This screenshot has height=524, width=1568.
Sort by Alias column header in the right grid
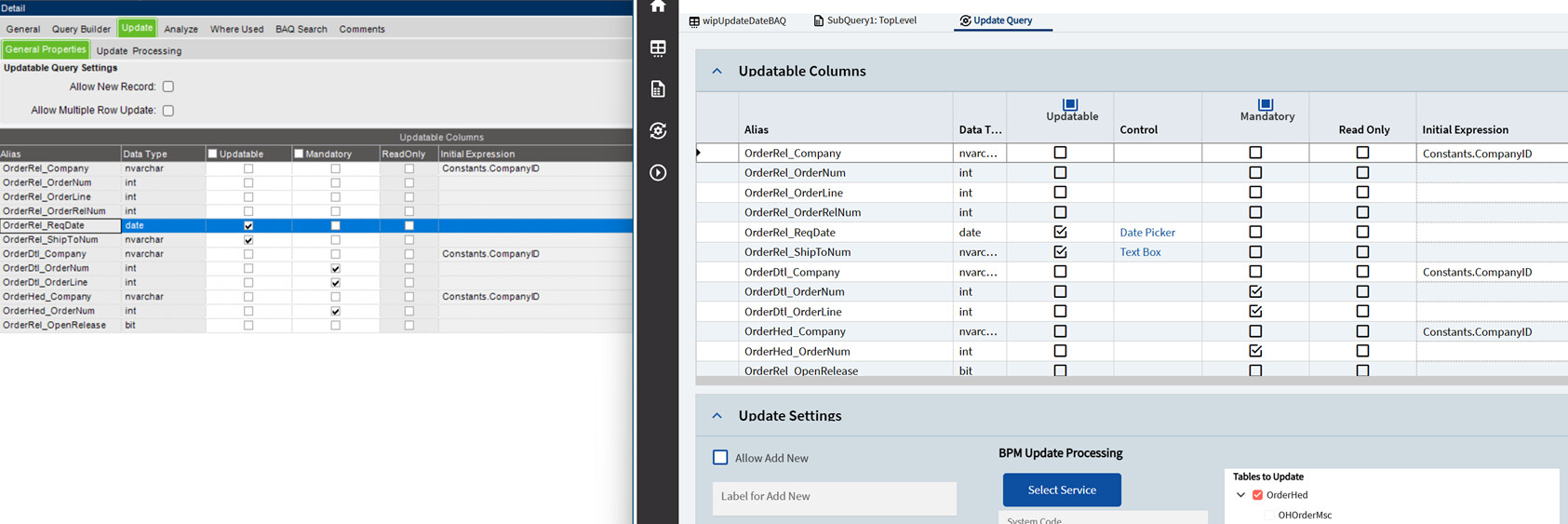click(x=757, y=129)
